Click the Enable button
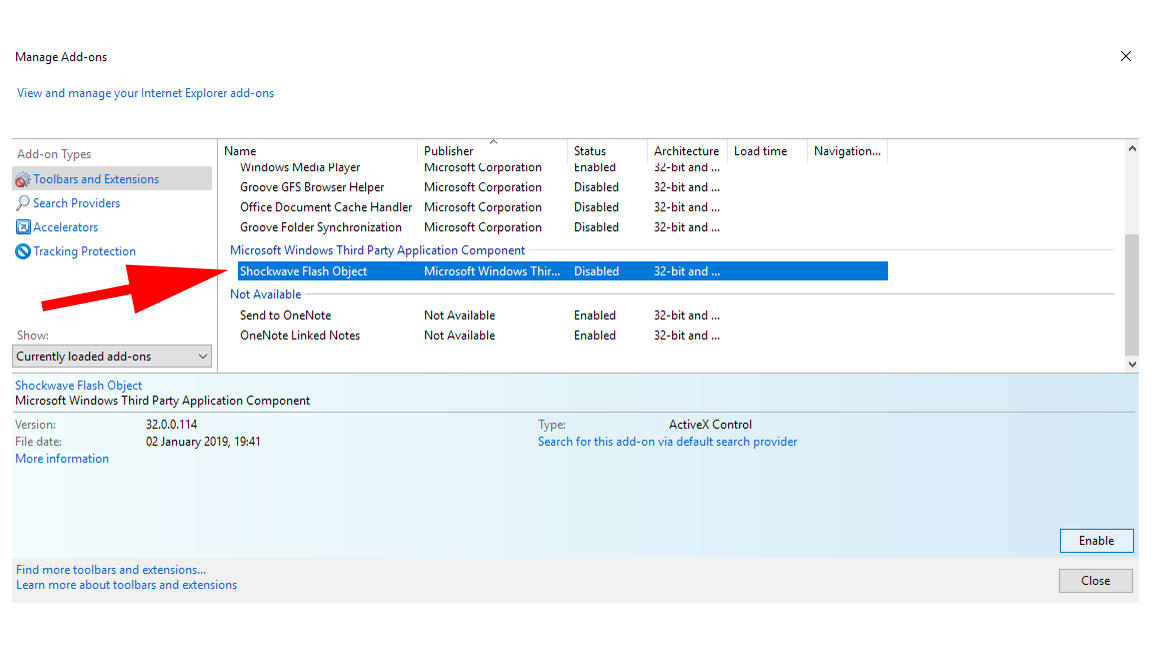Screen dimensions: 1153x649 click(x=1096, y=541)
